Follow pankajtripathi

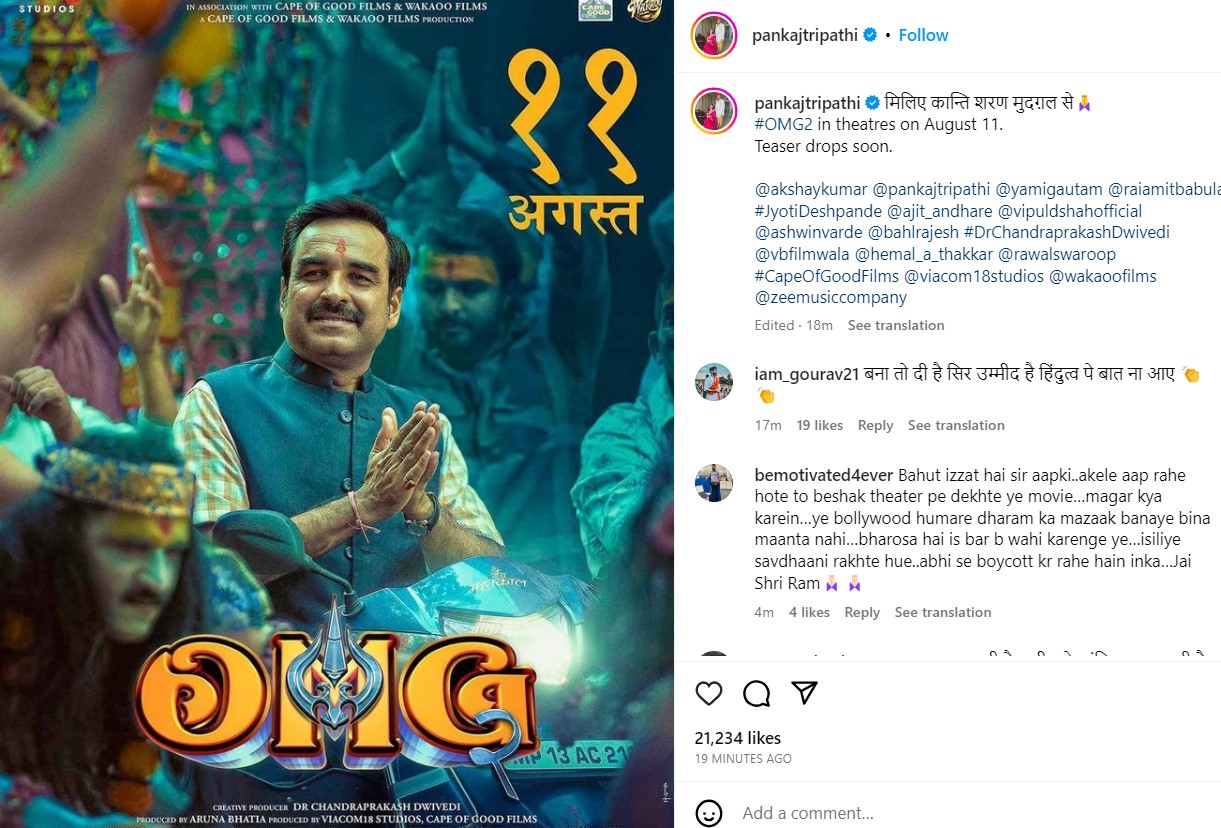tap(923, 35)
